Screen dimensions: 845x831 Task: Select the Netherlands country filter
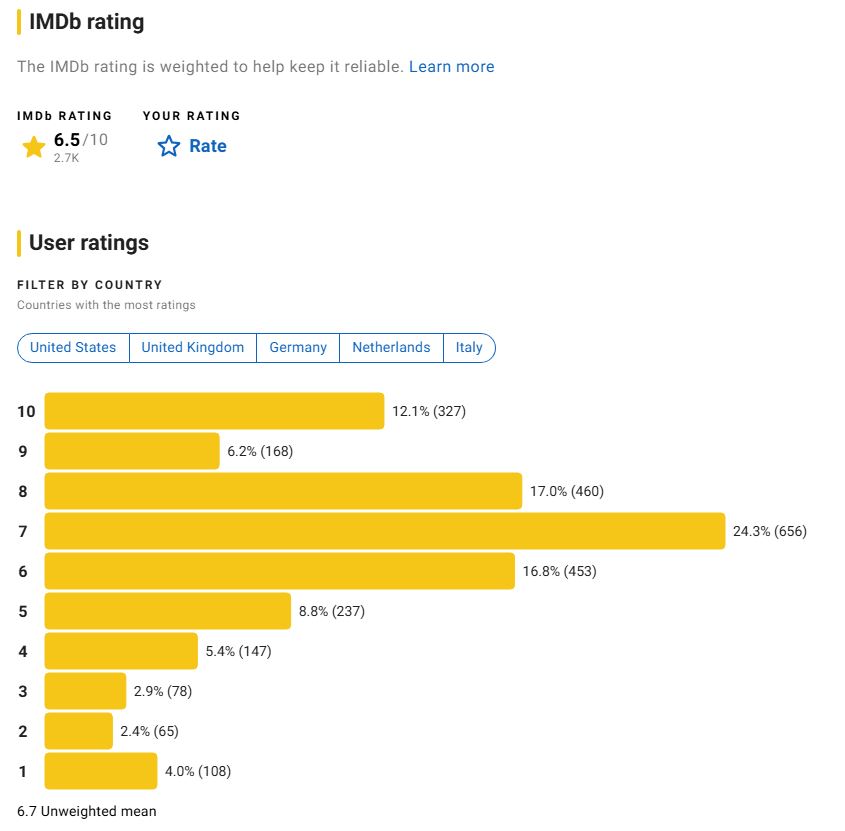391,348
